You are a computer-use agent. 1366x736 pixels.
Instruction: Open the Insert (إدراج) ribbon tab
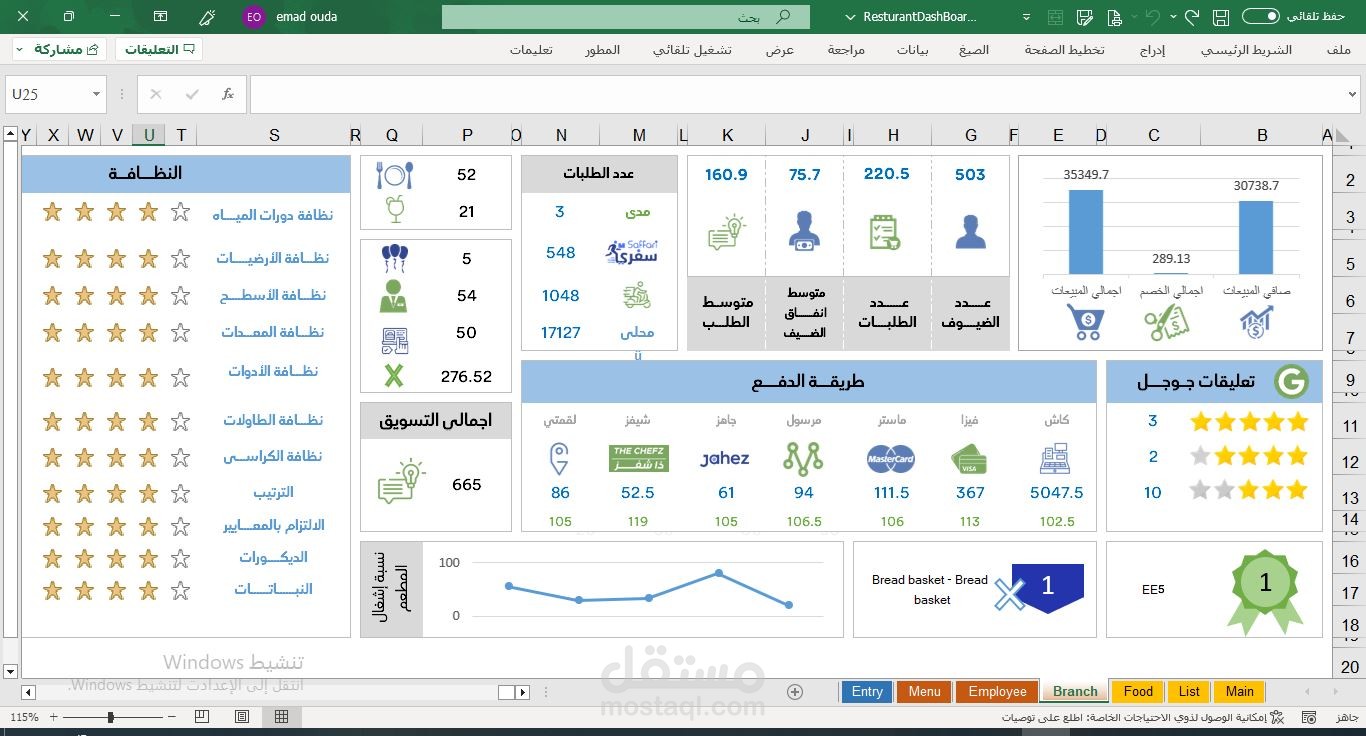pos(1152,50)
